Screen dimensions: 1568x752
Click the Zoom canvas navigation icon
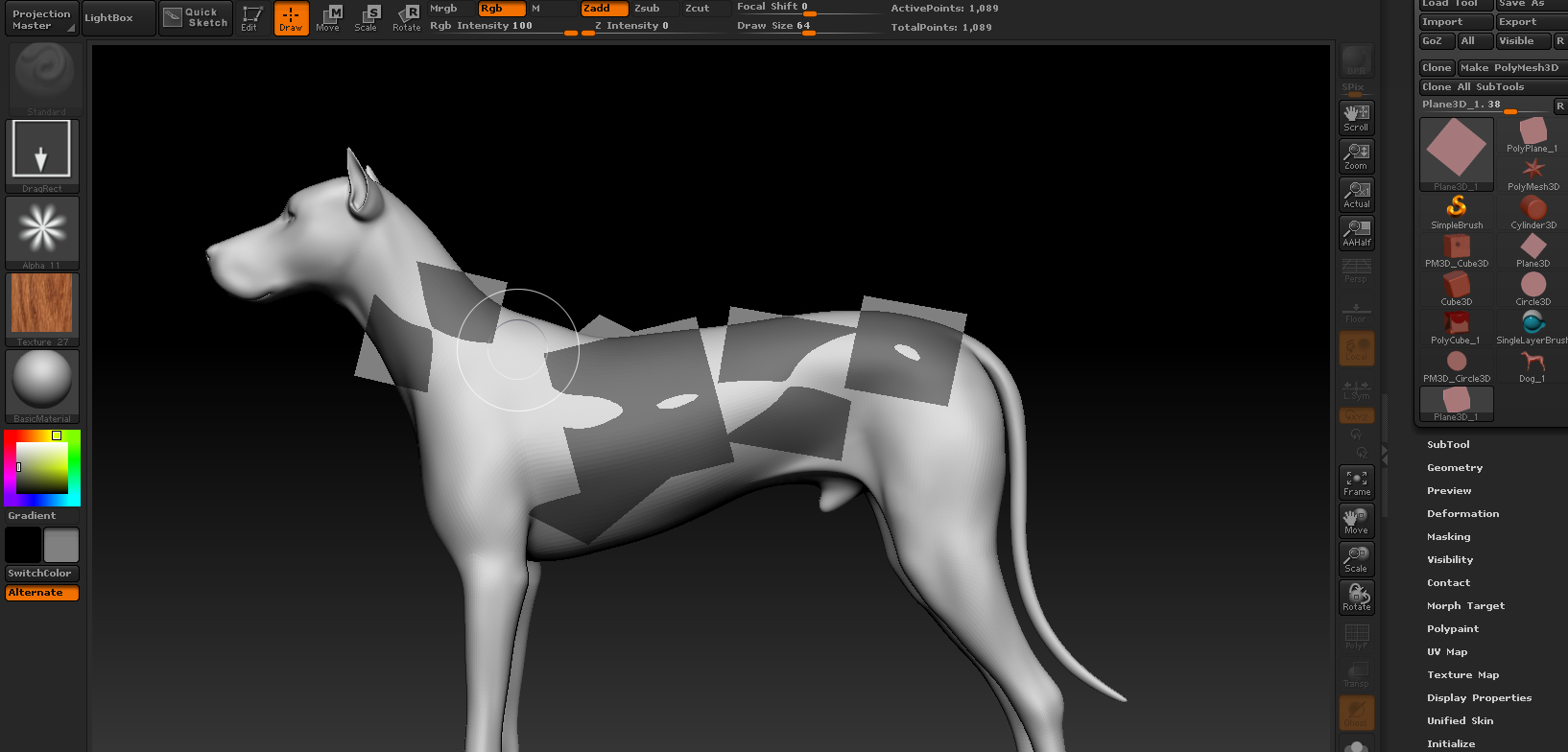pos(1357,156)
